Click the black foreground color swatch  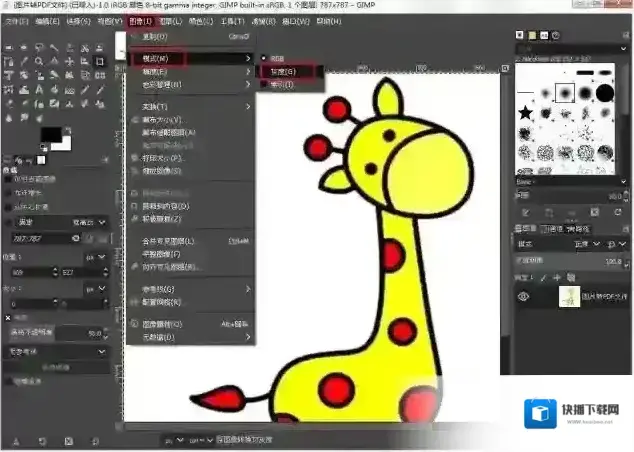point(50,136)
